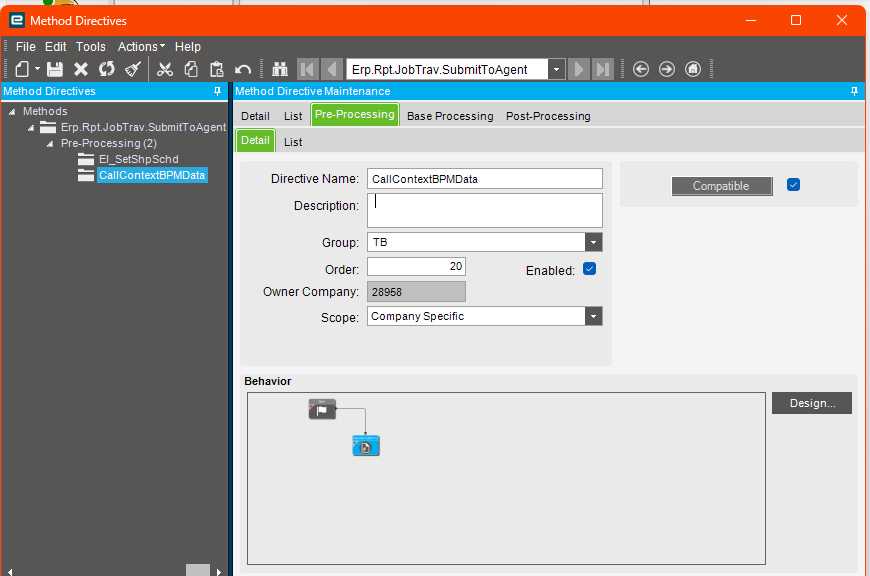Viewport: 870px width, 576px height.
Task: Open search with the binoculars icon
Action: point(280,69)
